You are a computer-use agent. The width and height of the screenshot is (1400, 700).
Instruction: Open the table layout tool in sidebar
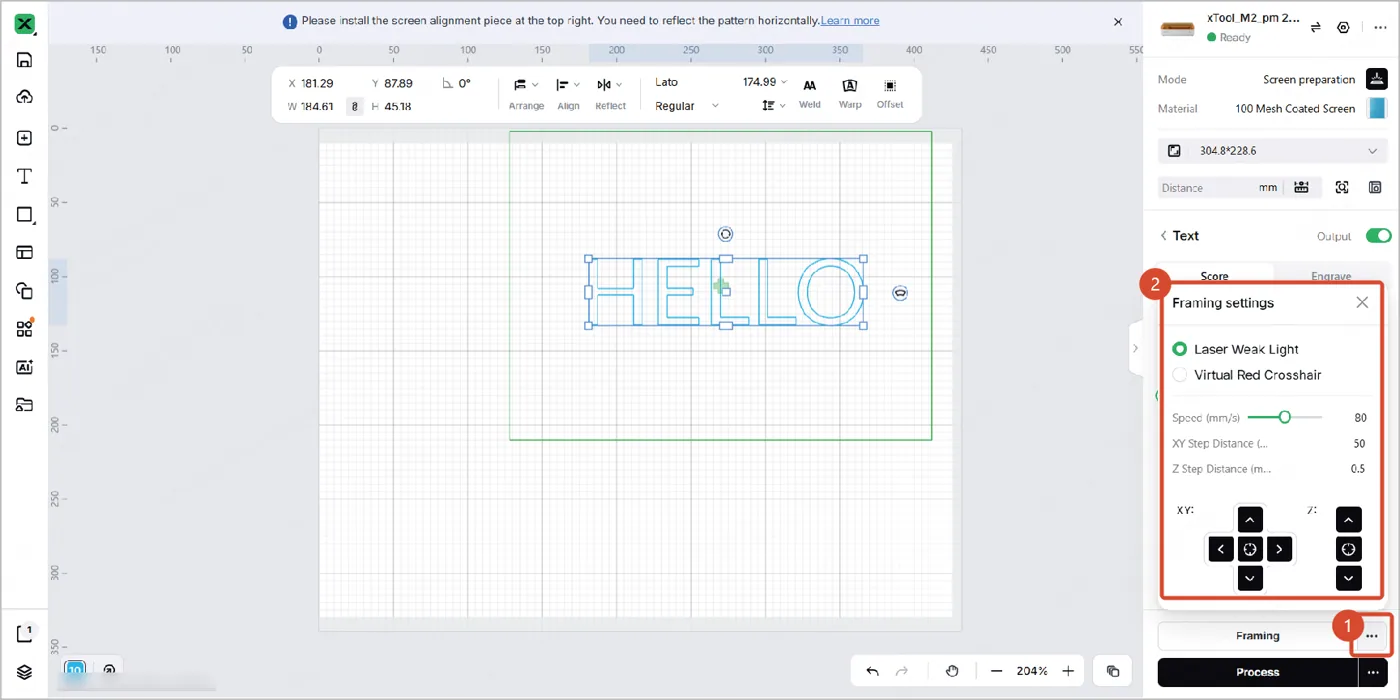(25, 253)
